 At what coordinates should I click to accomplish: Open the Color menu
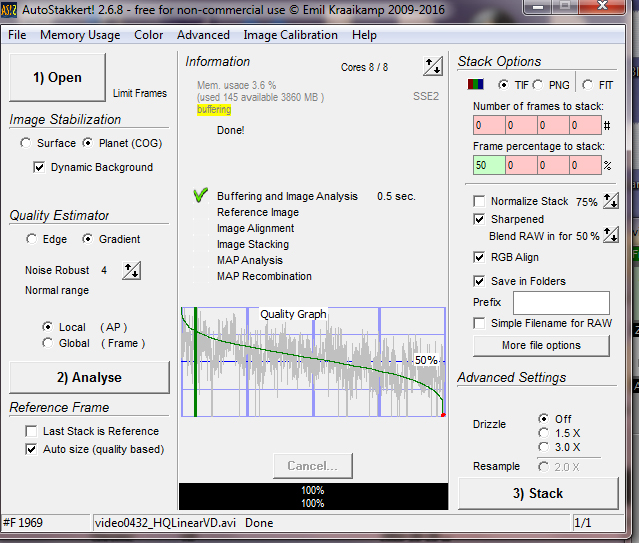point(148,35)
